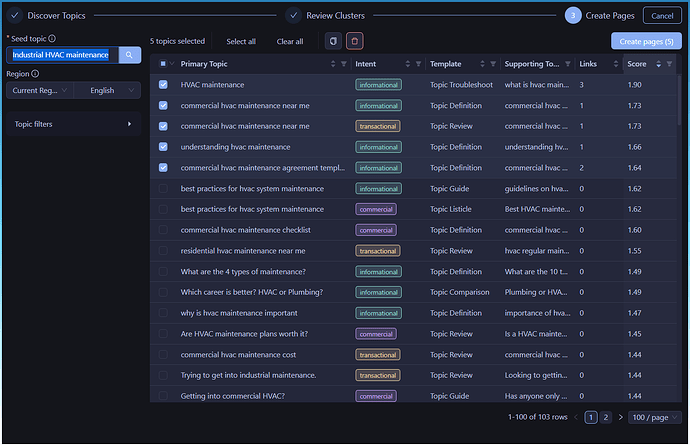The image size is (690, 445).
Task: Click the seed topic search magnifier button
Action: 130,54
